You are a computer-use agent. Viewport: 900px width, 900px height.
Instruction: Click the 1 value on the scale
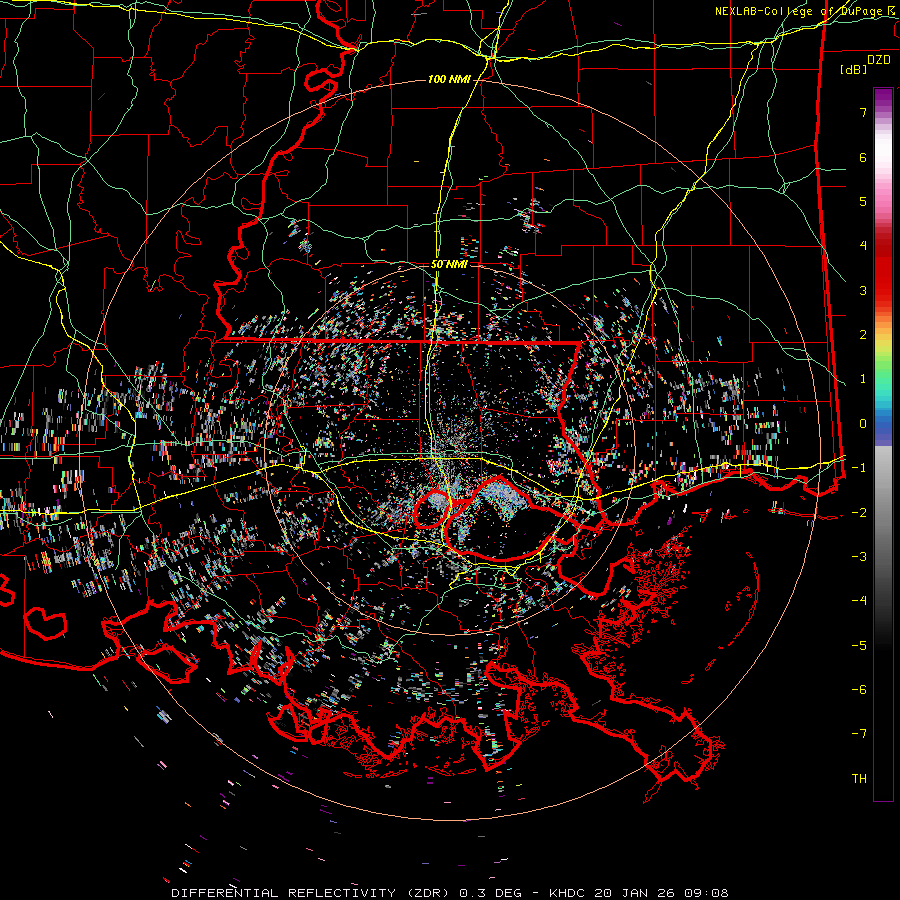pos(863,379)
